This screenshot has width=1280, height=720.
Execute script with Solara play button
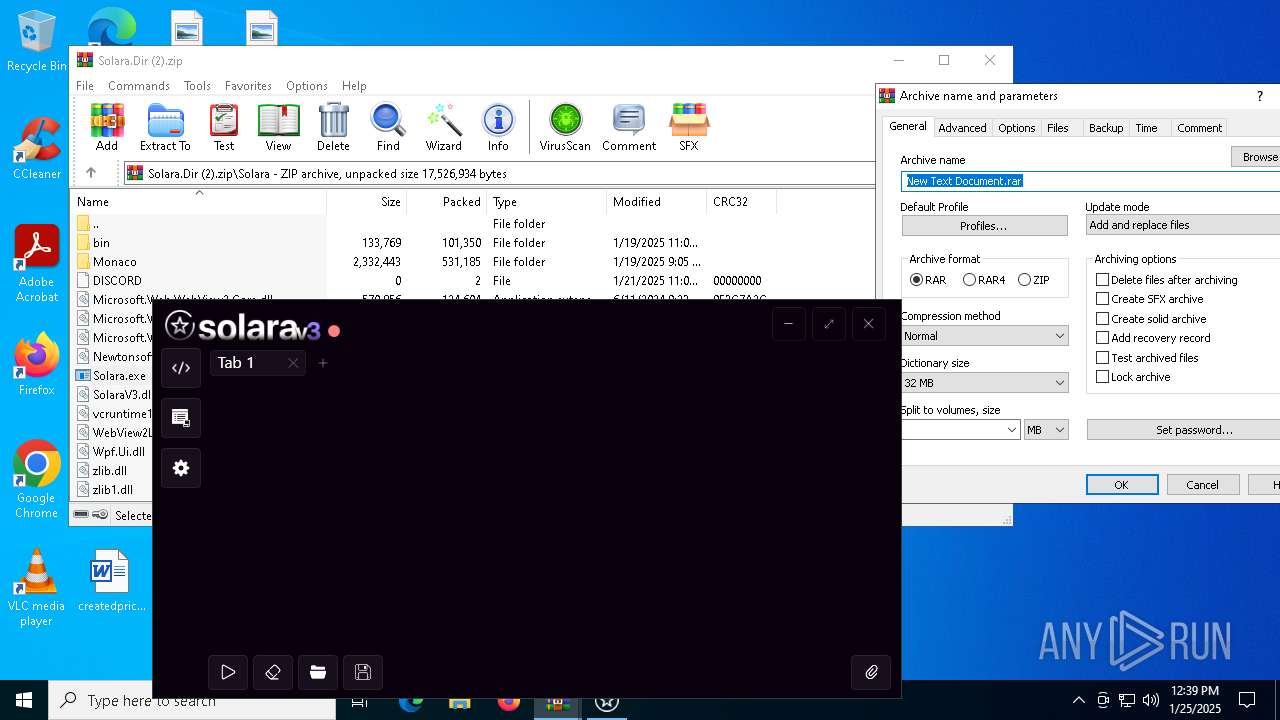pos(228,673)
